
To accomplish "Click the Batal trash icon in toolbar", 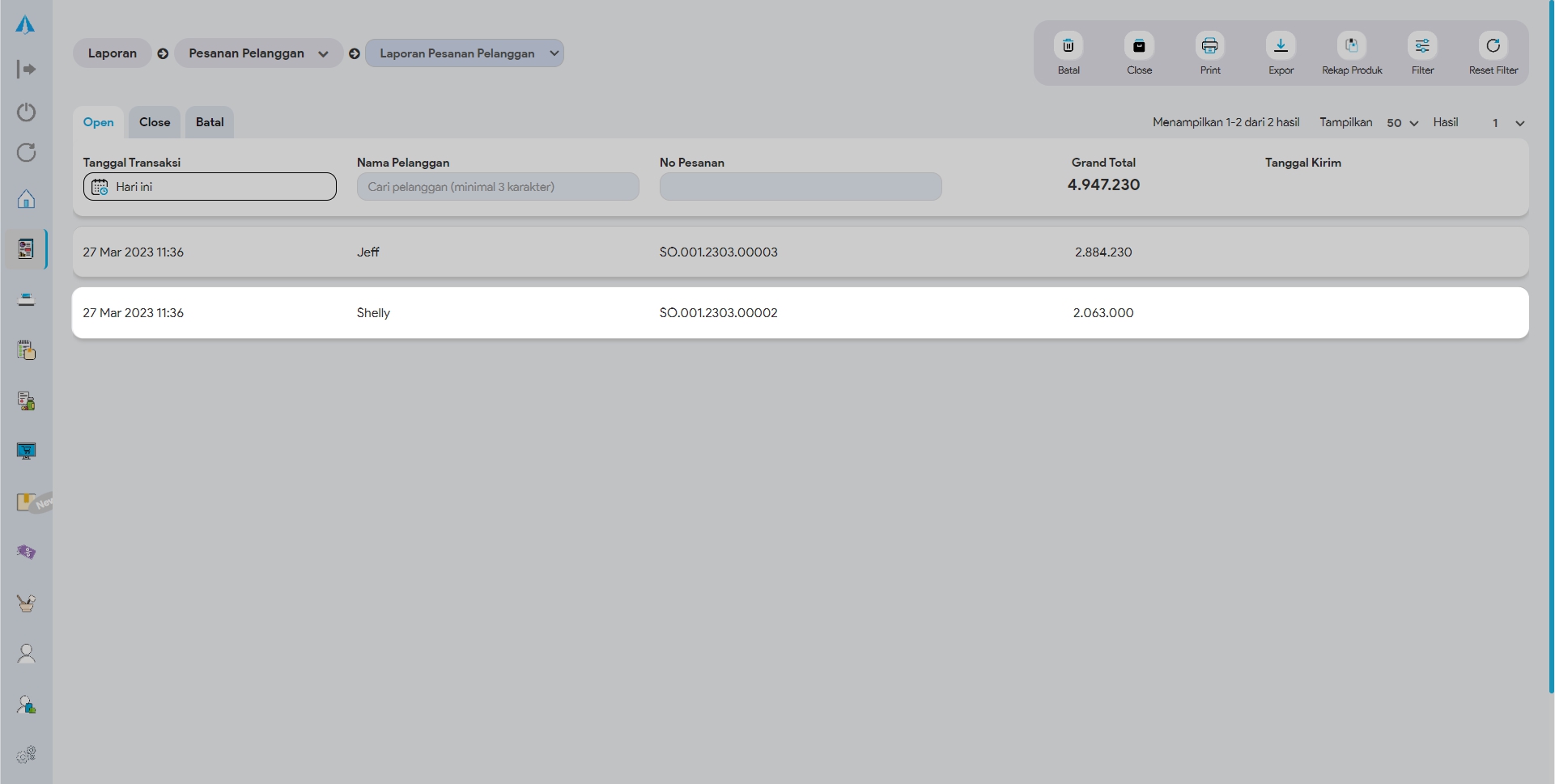I will [1068, 46].
